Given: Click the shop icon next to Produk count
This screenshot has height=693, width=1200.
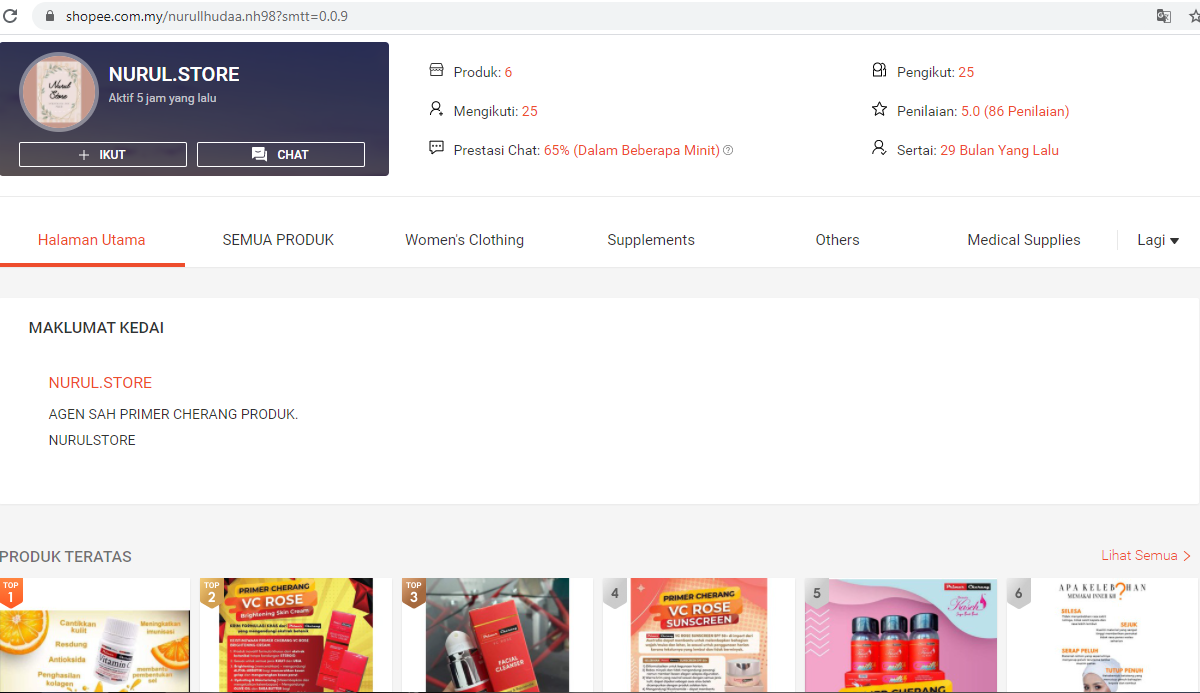Looking at the screenshot, I should 436,70.
